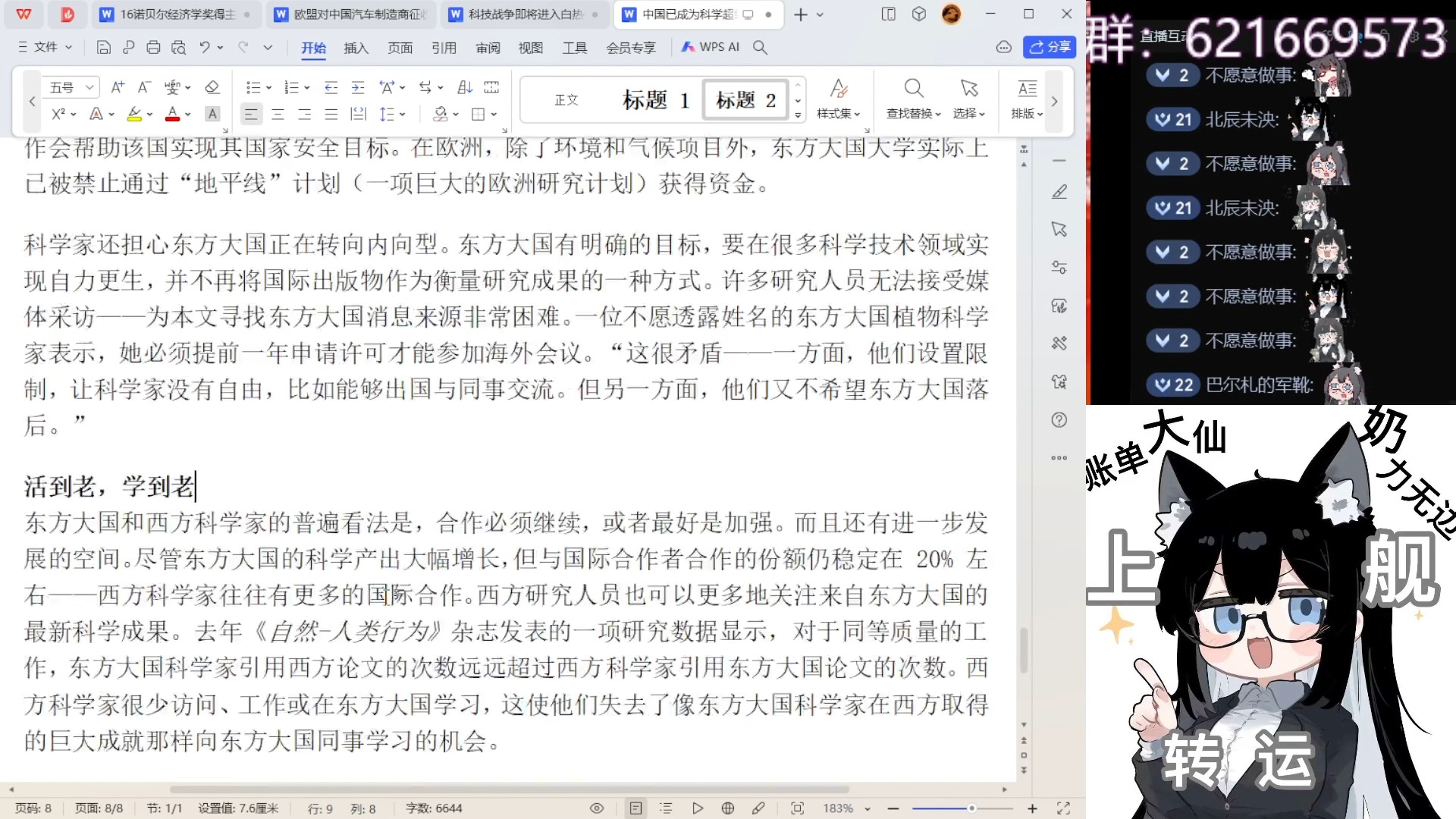
Task: Open 样式集 style set button
Action: point(838,99)
